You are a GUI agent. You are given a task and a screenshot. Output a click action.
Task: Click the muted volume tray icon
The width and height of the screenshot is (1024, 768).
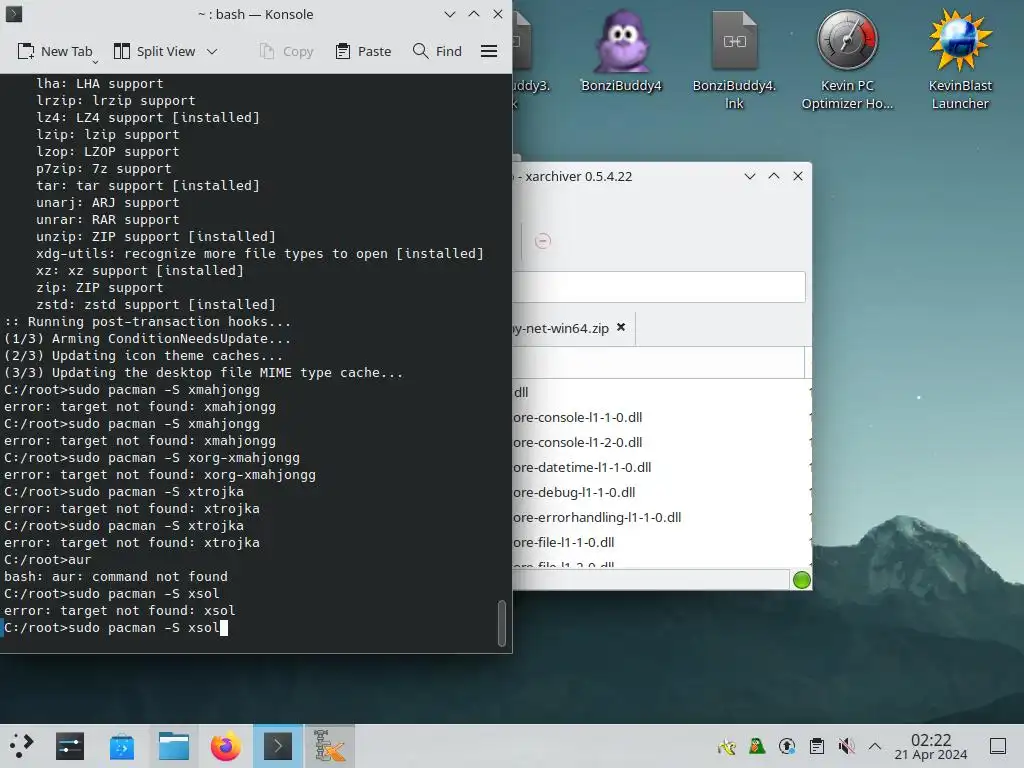coord(846,746)
